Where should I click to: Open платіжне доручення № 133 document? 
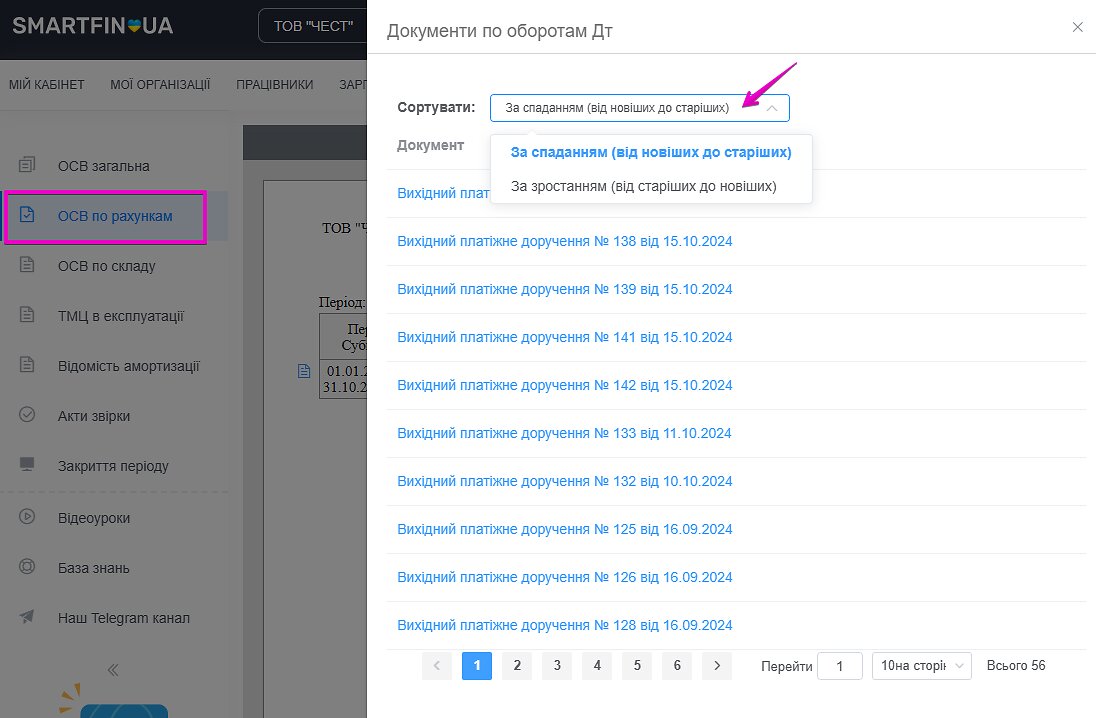coord(564,433)
